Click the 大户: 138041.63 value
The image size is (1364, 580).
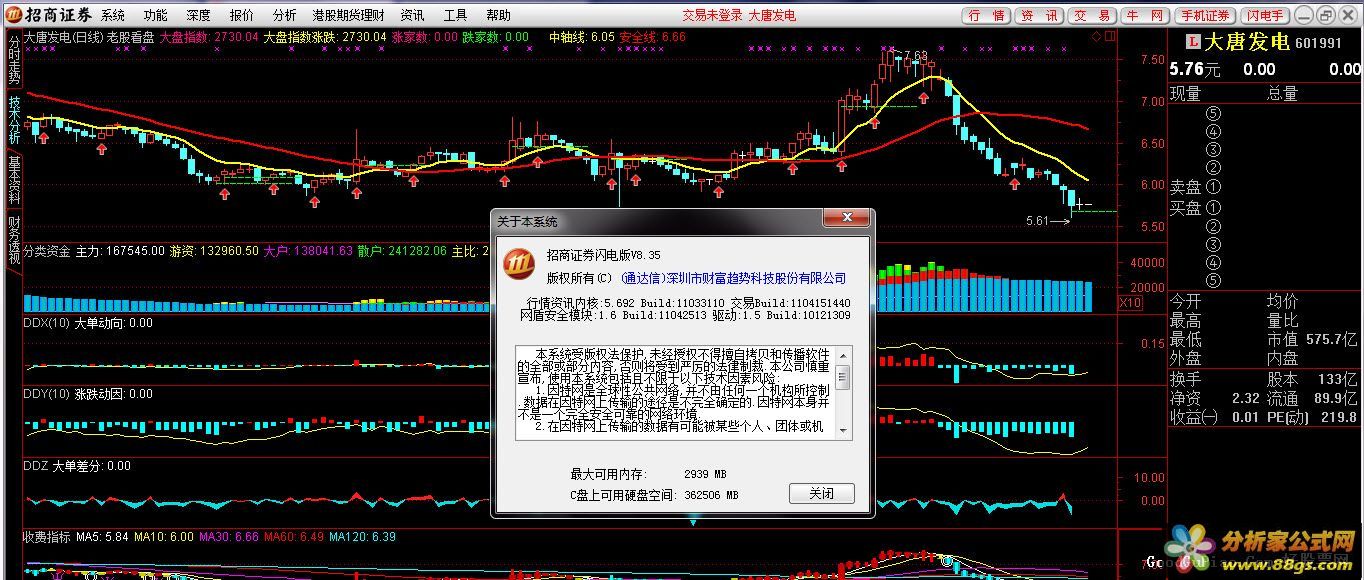pyautogui.click(x=308, y=251)
